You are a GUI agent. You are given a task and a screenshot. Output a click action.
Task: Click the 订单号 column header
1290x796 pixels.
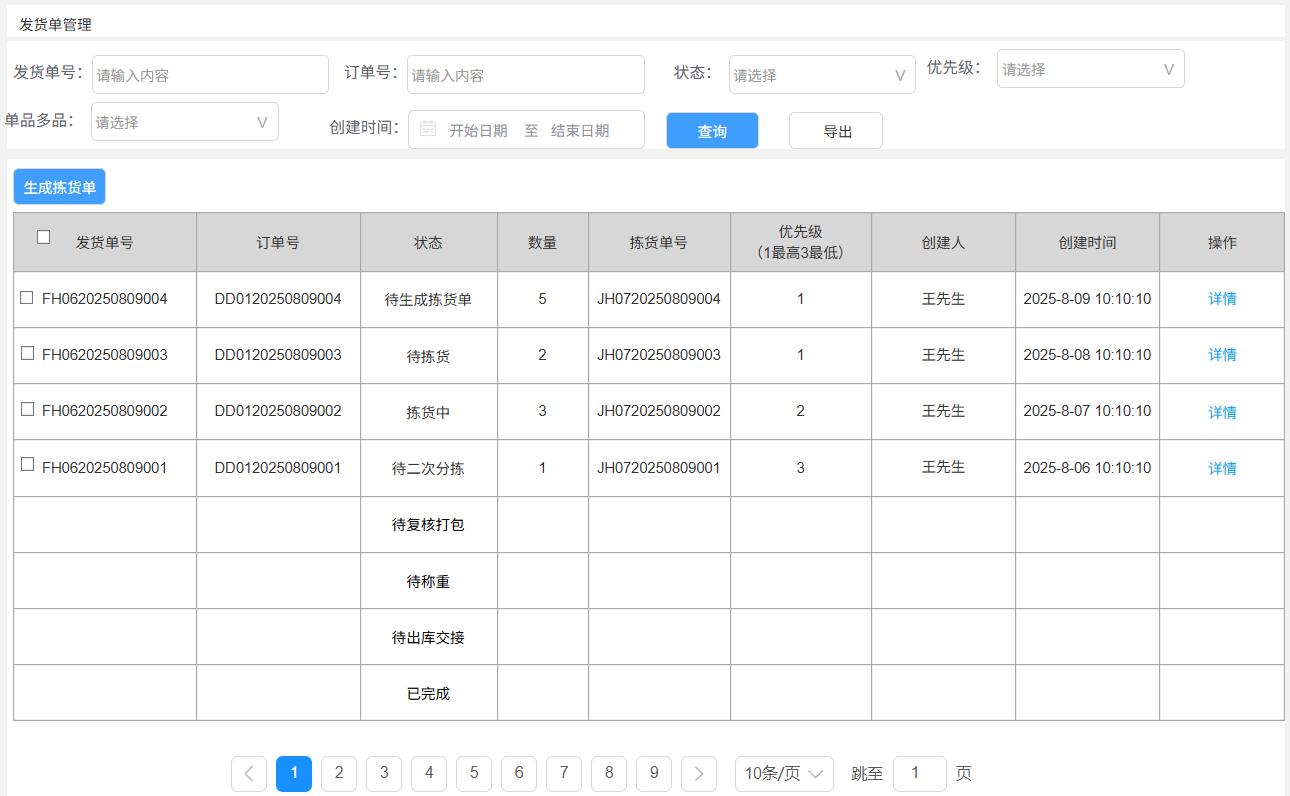pyautogui.click(x=278, y=242)
